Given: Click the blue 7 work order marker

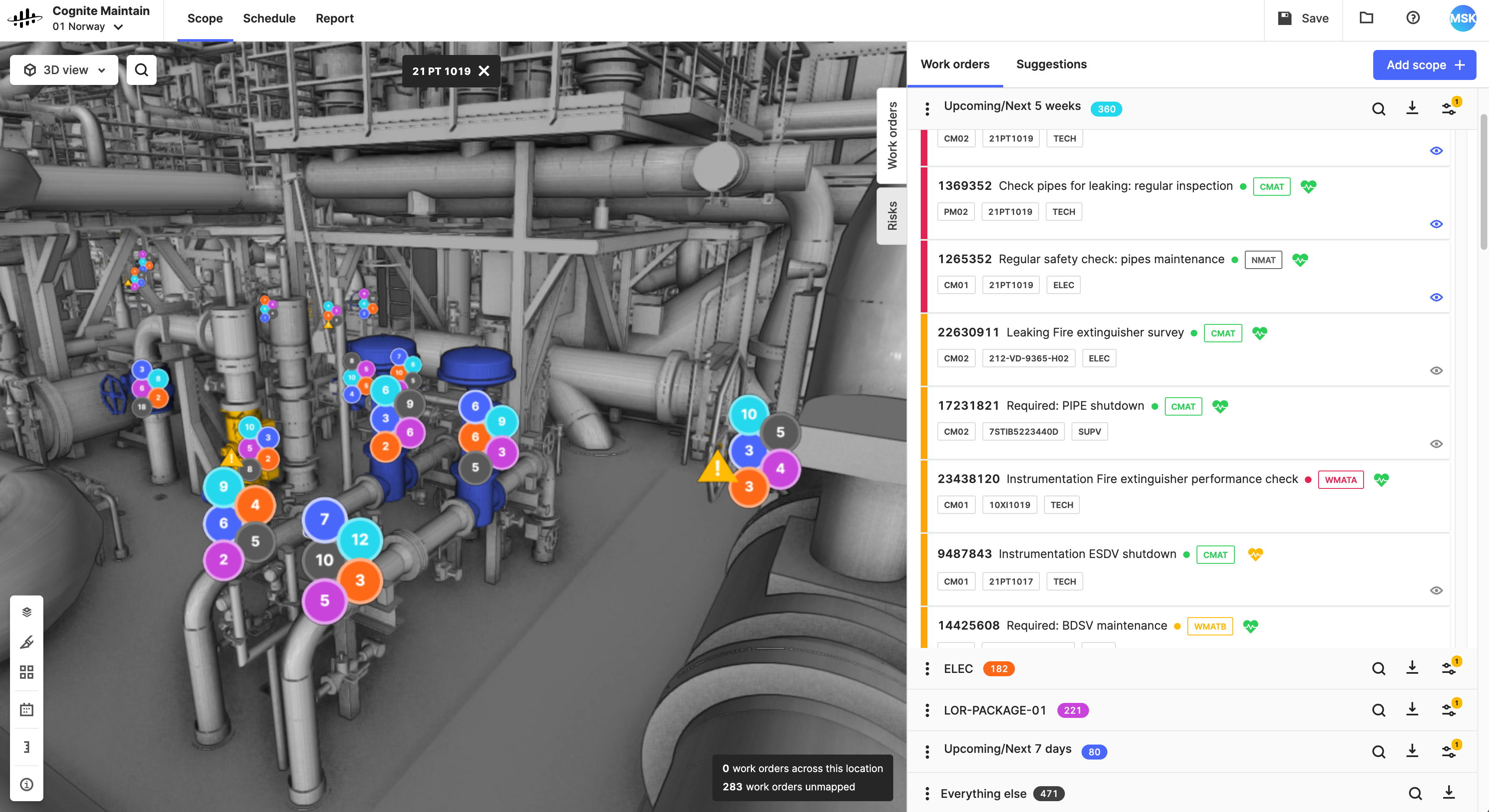Looking at the screenshot, I should pyautogui.click(x=324, y=519).
